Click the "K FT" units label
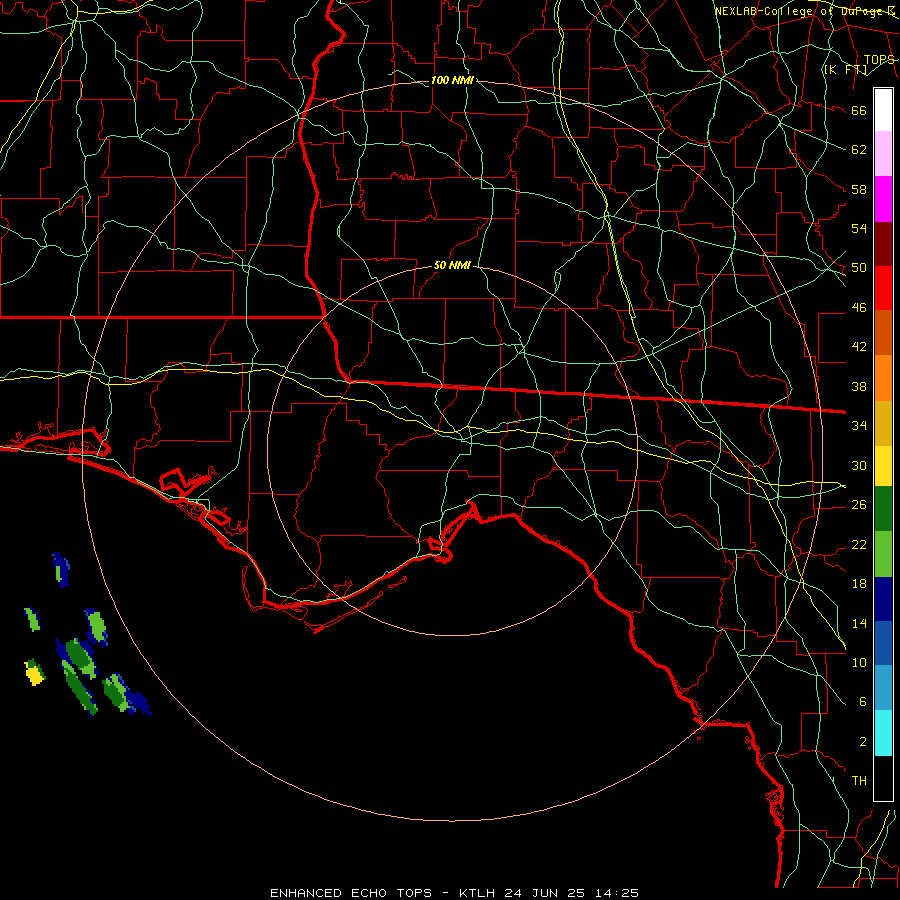 845,69
